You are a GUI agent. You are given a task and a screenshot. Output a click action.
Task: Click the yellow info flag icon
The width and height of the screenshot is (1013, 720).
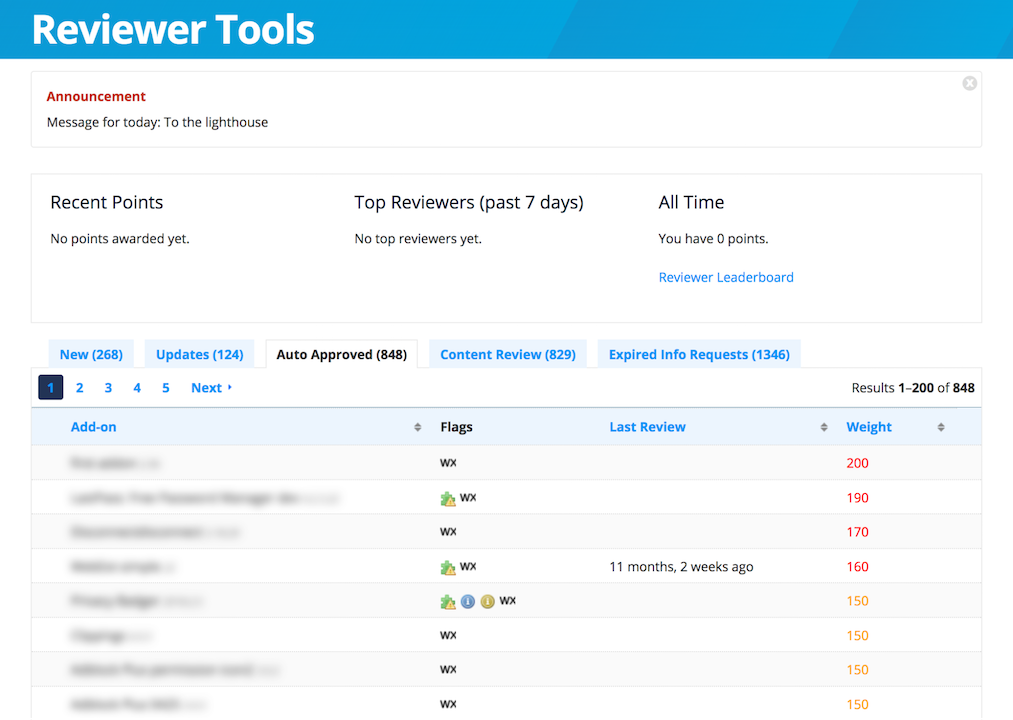point(487,602)
